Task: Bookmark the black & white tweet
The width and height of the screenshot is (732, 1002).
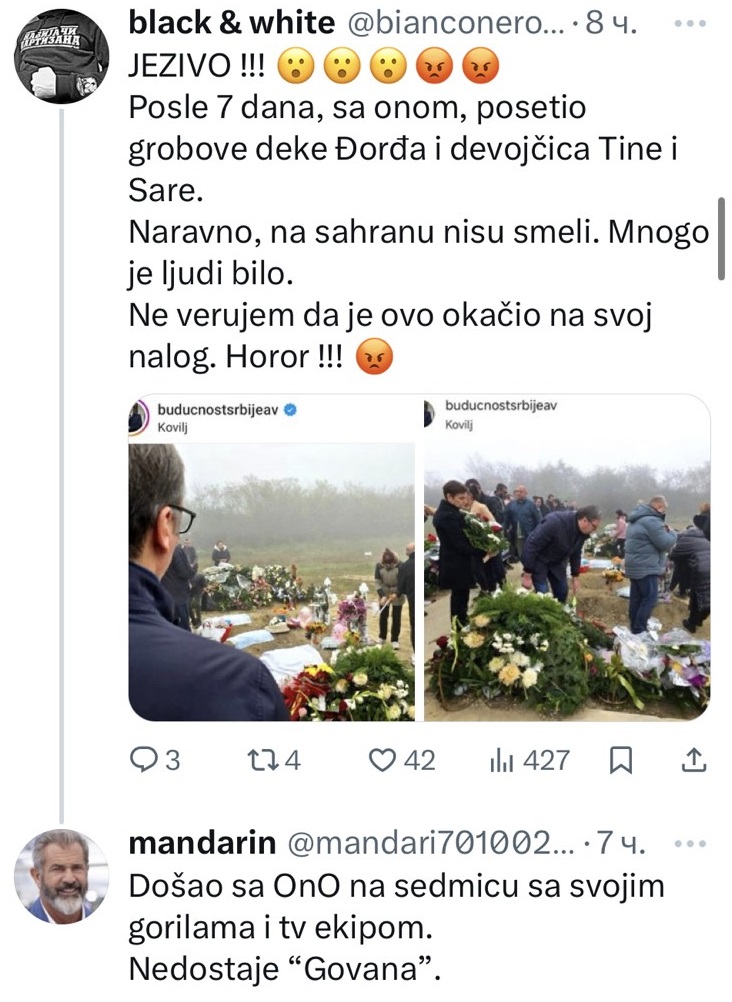Action: click(620, 760)
